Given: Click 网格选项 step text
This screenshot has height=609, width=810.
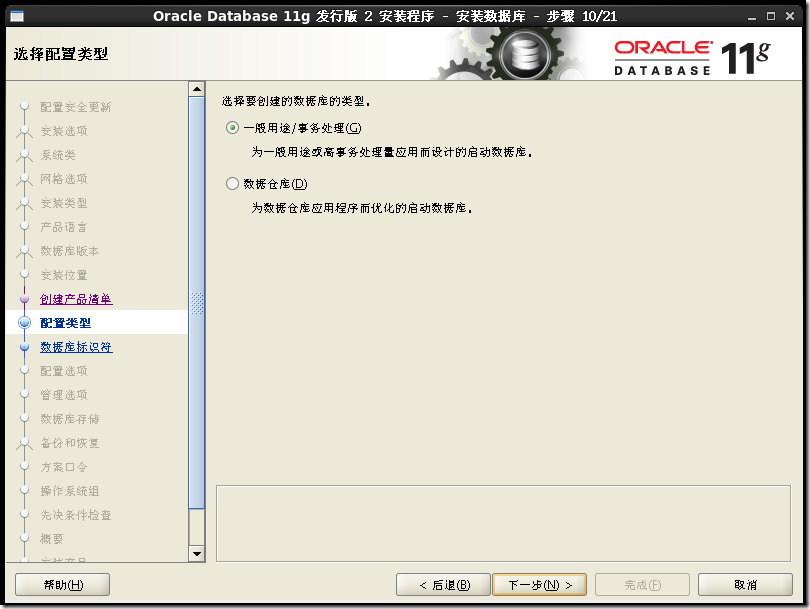Looking at the screenshot, I should click(64, 179).
